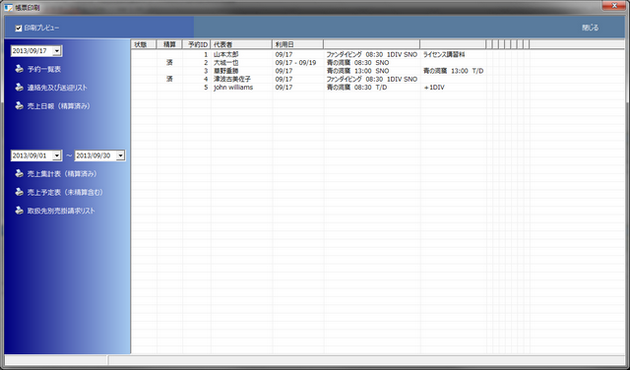Viewport: 630px width, 370px height.
Task: Click the 代表者 column header
Action: point(241,45)
